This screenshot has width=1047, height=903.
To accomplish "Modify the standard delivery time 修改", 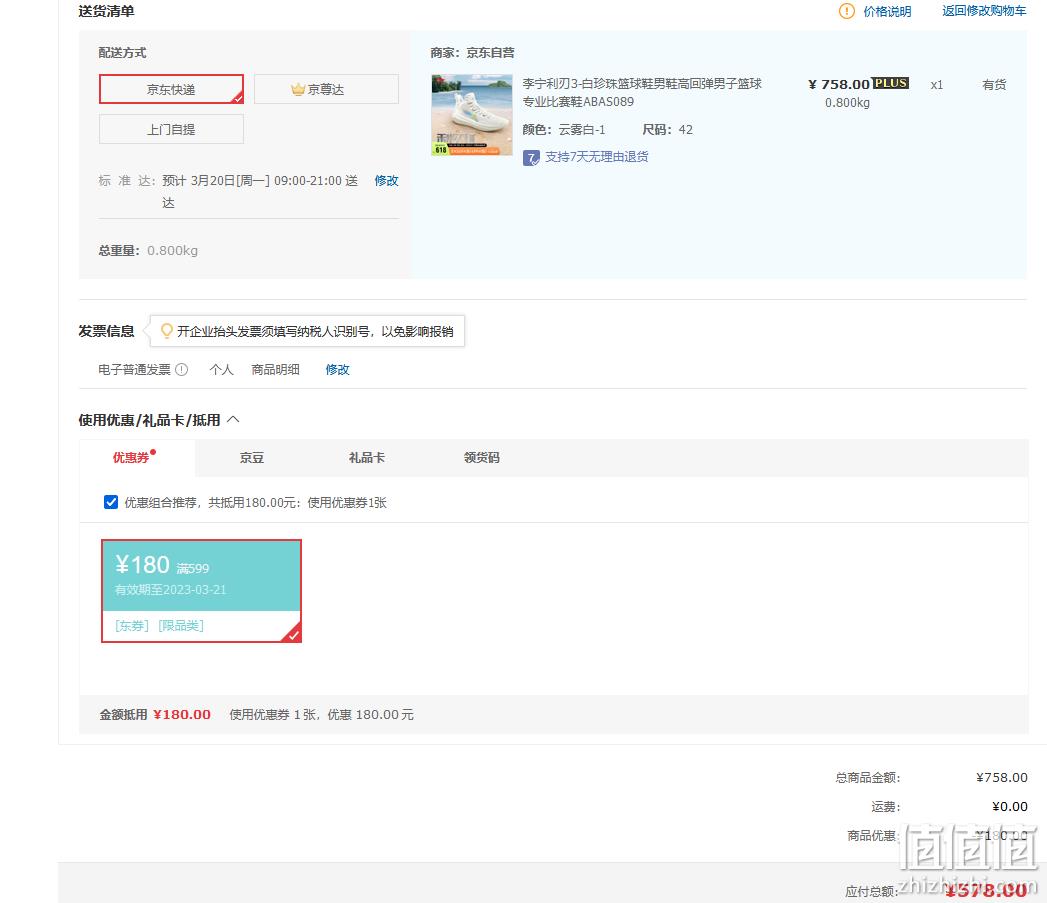I will (386, 180).
